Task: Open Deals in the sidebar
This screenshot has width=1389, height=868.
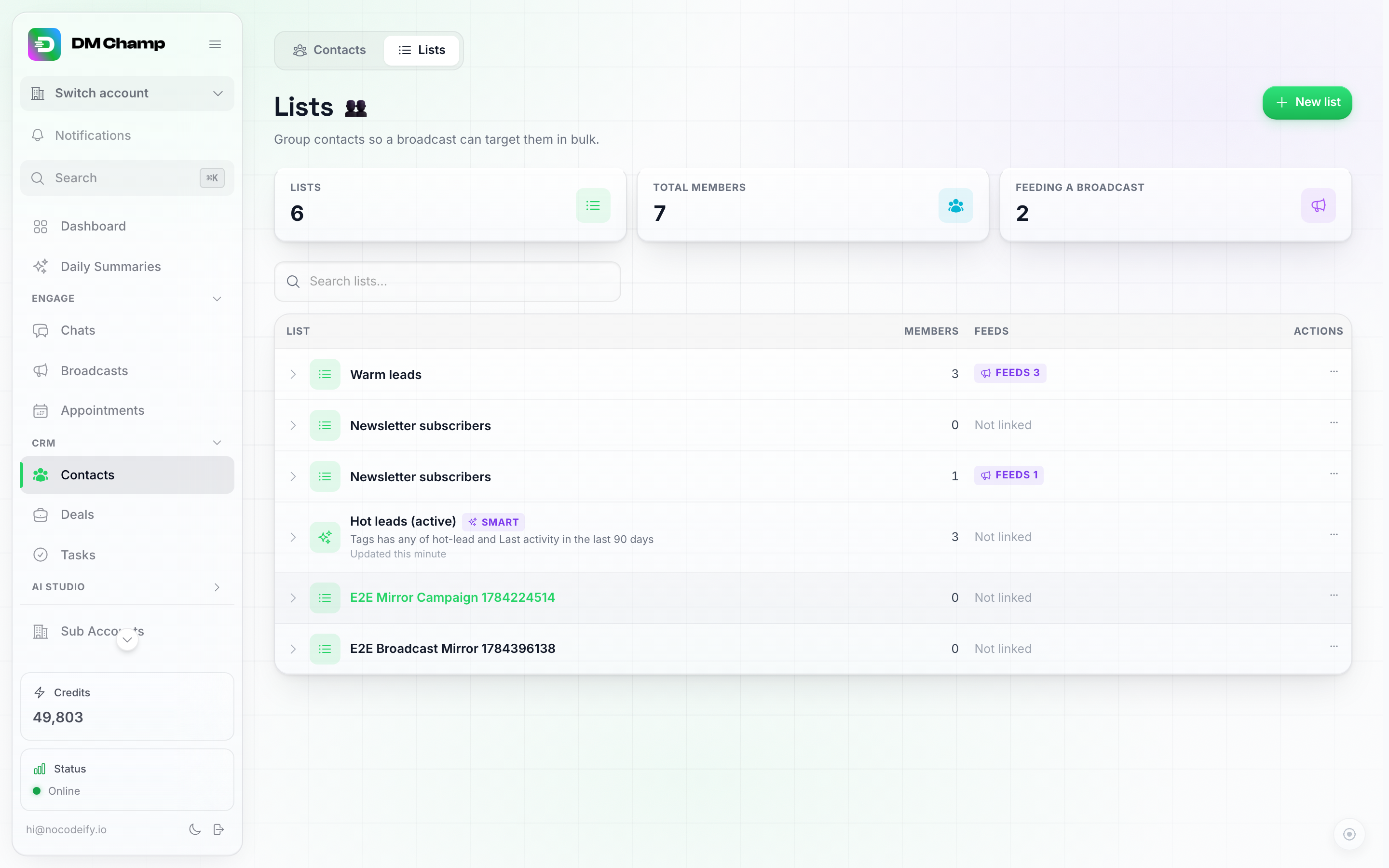Action: click(127, 515)
